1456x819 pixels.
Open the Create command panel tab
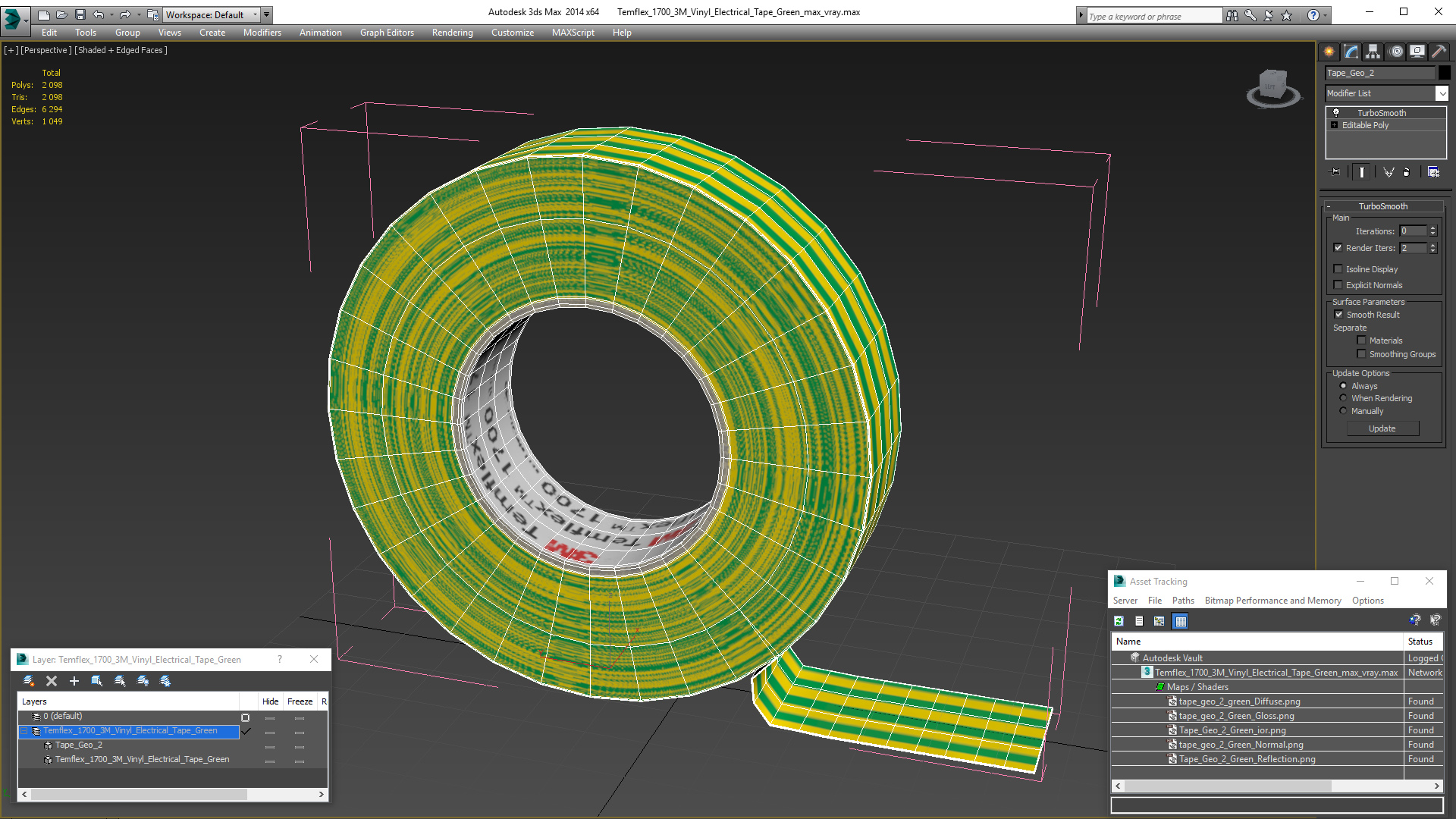[1329, 52]
